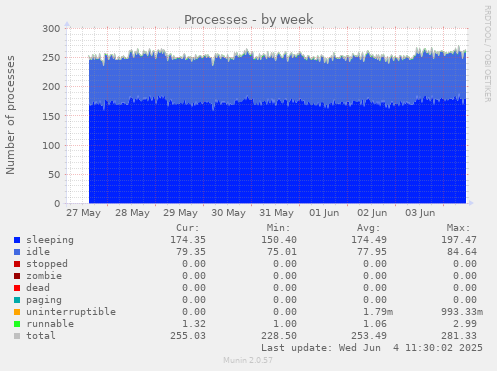This screenshot has height=371, width=497.
Task: Click the 300 y-axis tick label
Action: click(51, 29)
